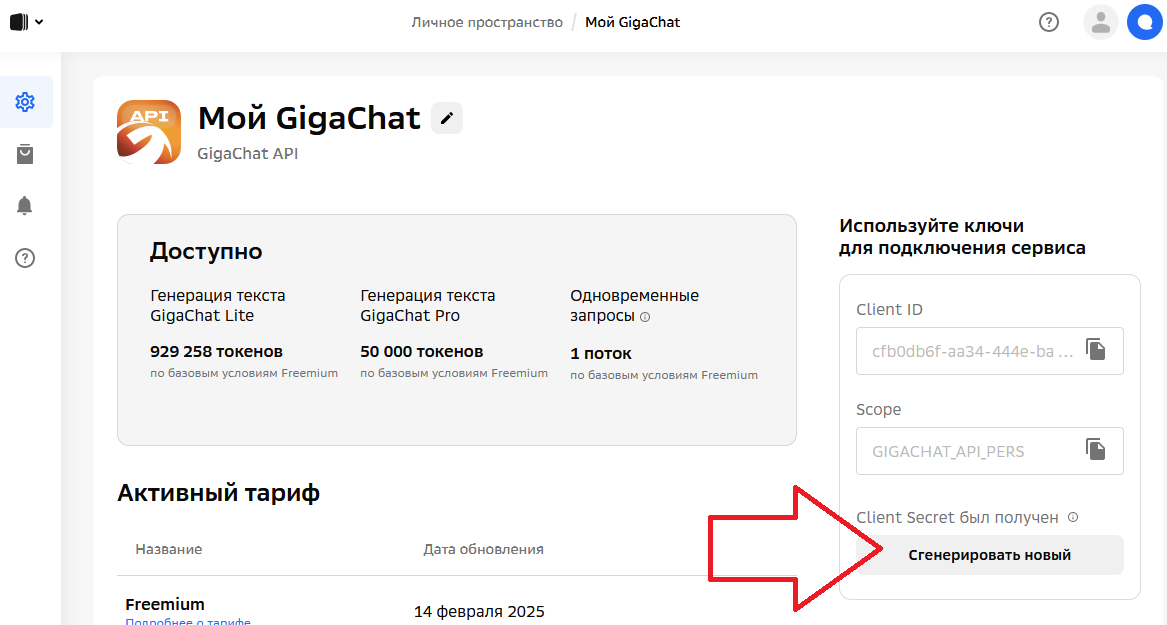Click the GigaChat API subtitle
Viewport: 1167px width, 625px height.
[248, 153]
